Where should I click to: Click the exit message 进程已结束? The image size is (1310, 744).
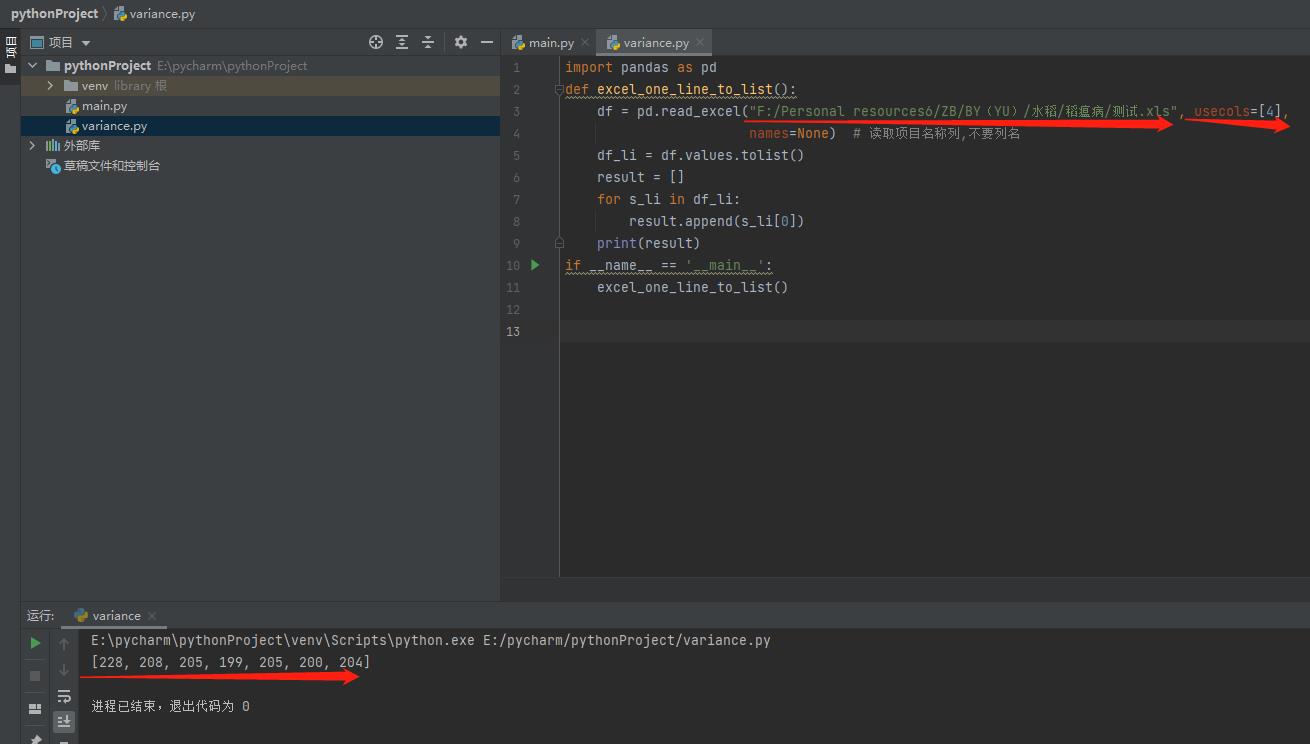click(170, 706)
